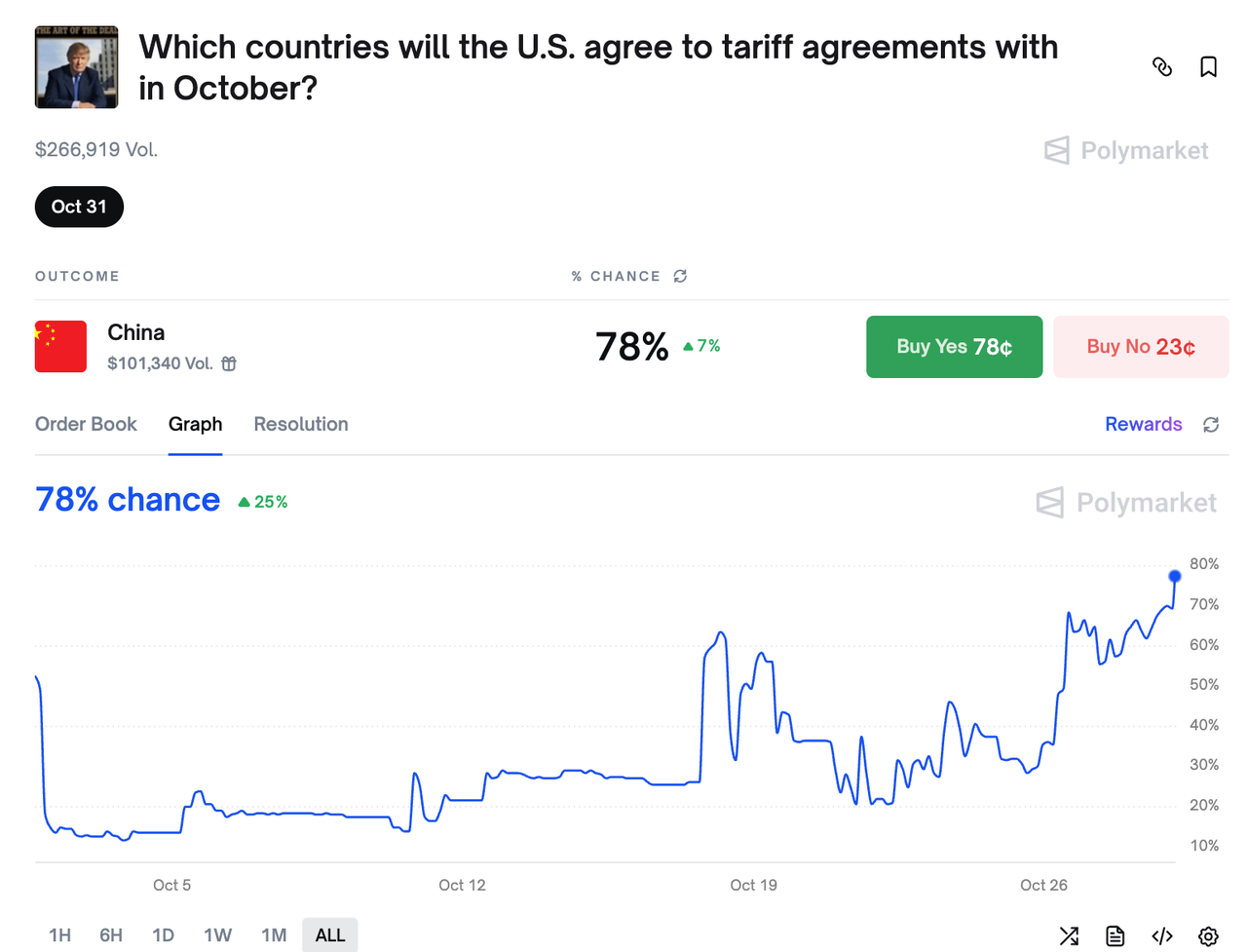
Task: Click Buy Yes 78¢ button
Action: [x=954, y=347]
